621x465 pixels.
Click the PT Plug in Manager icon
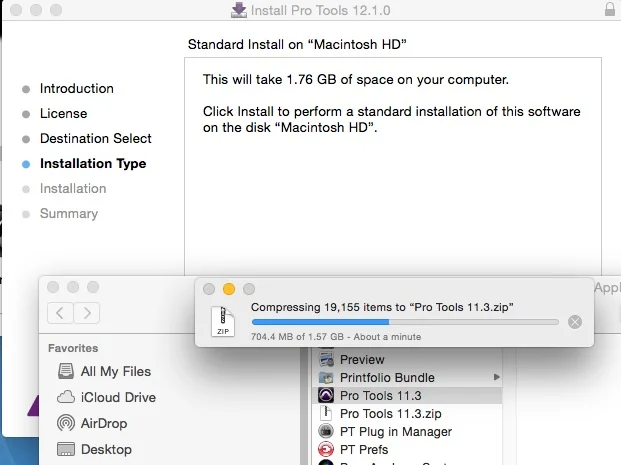(326, 431)
